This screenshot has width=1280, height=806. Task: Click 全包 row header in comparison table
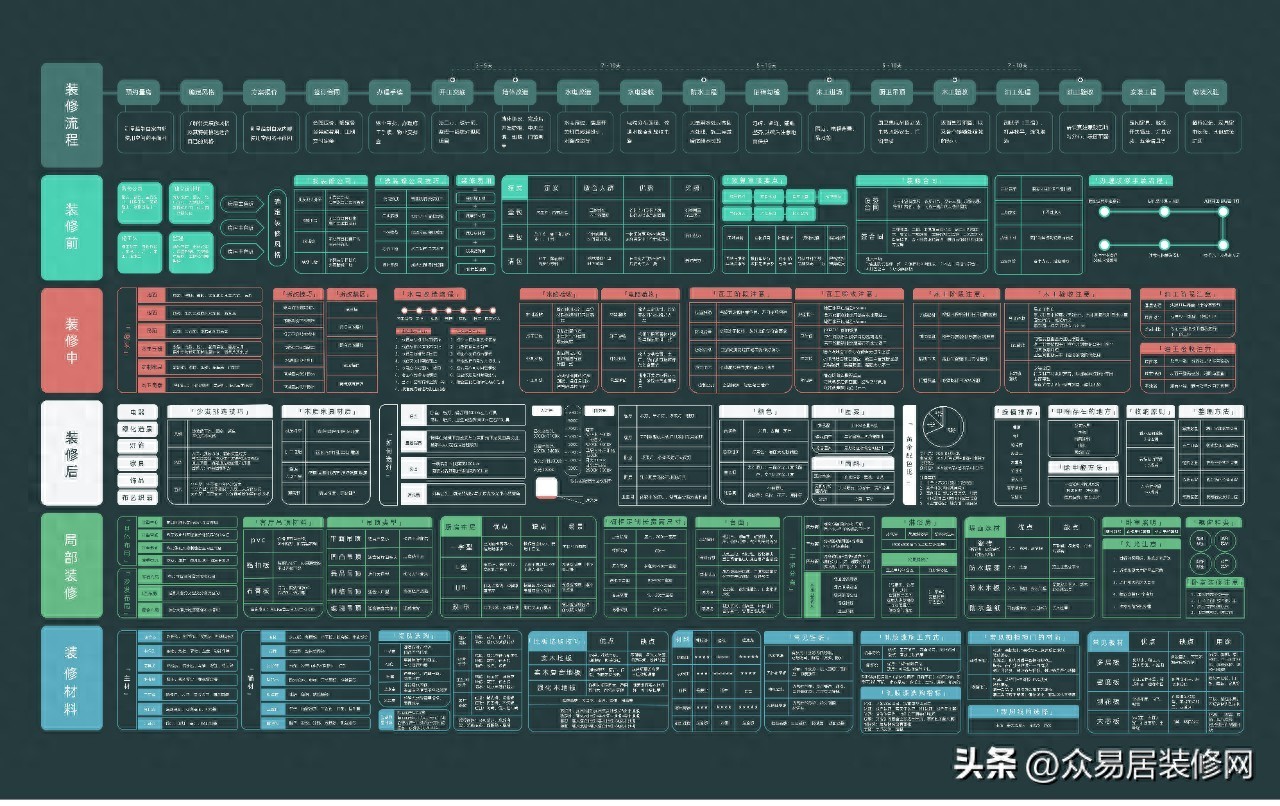click(514, 213)
